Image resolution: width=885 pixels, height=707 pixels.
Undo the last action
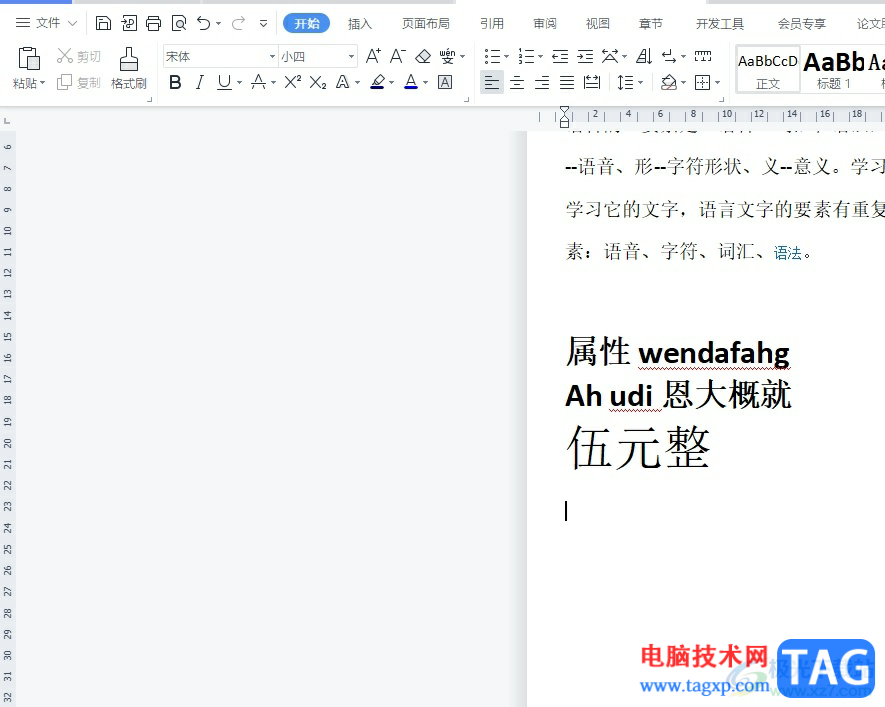pos(203,23)
